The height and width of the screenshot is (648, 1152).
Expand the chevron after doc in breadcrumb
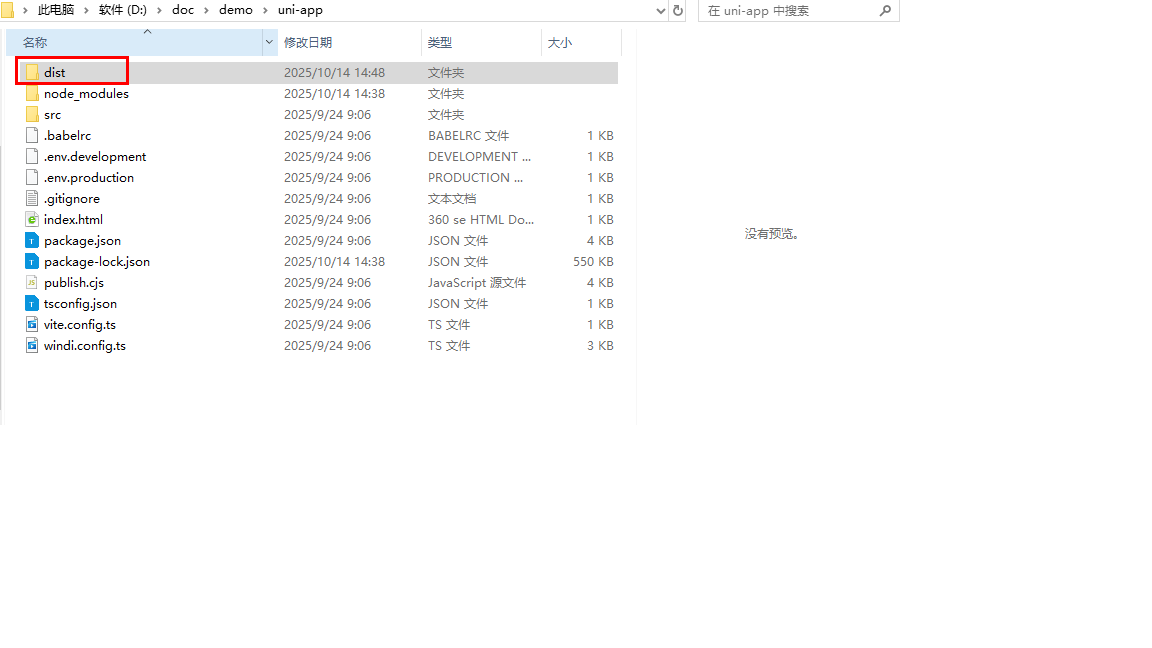coord(206,10)
